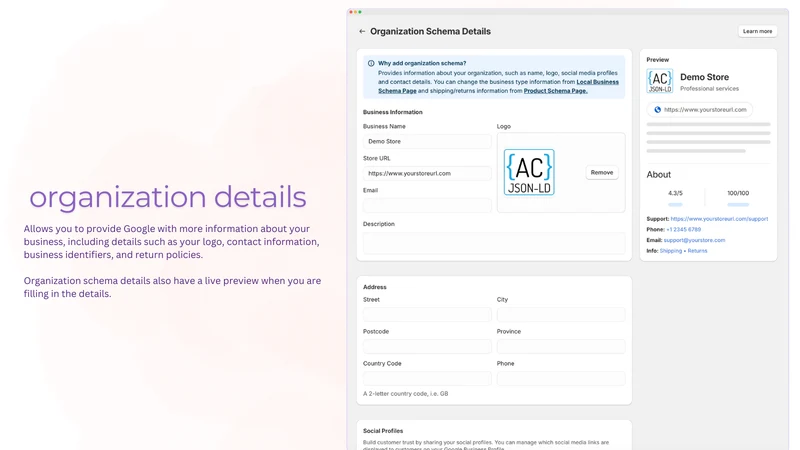Click the Demo Store name in preview
Image resolution: width=800 pixels, height=450 pixels.
pos(704,77)
